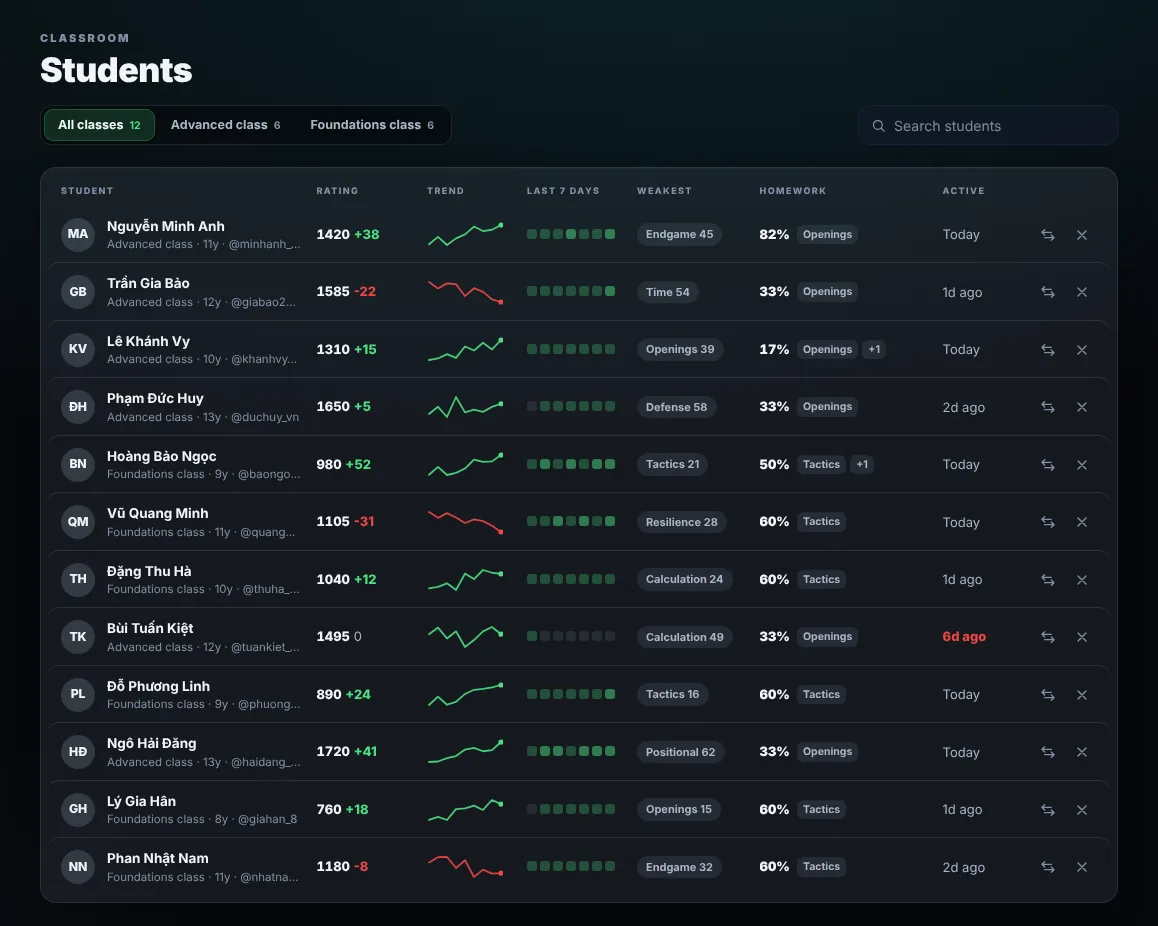The image size is (1158, 926).
Task: Click the swap arrows icon for Đỗ Phương Linh
Action: (1047, 695)
